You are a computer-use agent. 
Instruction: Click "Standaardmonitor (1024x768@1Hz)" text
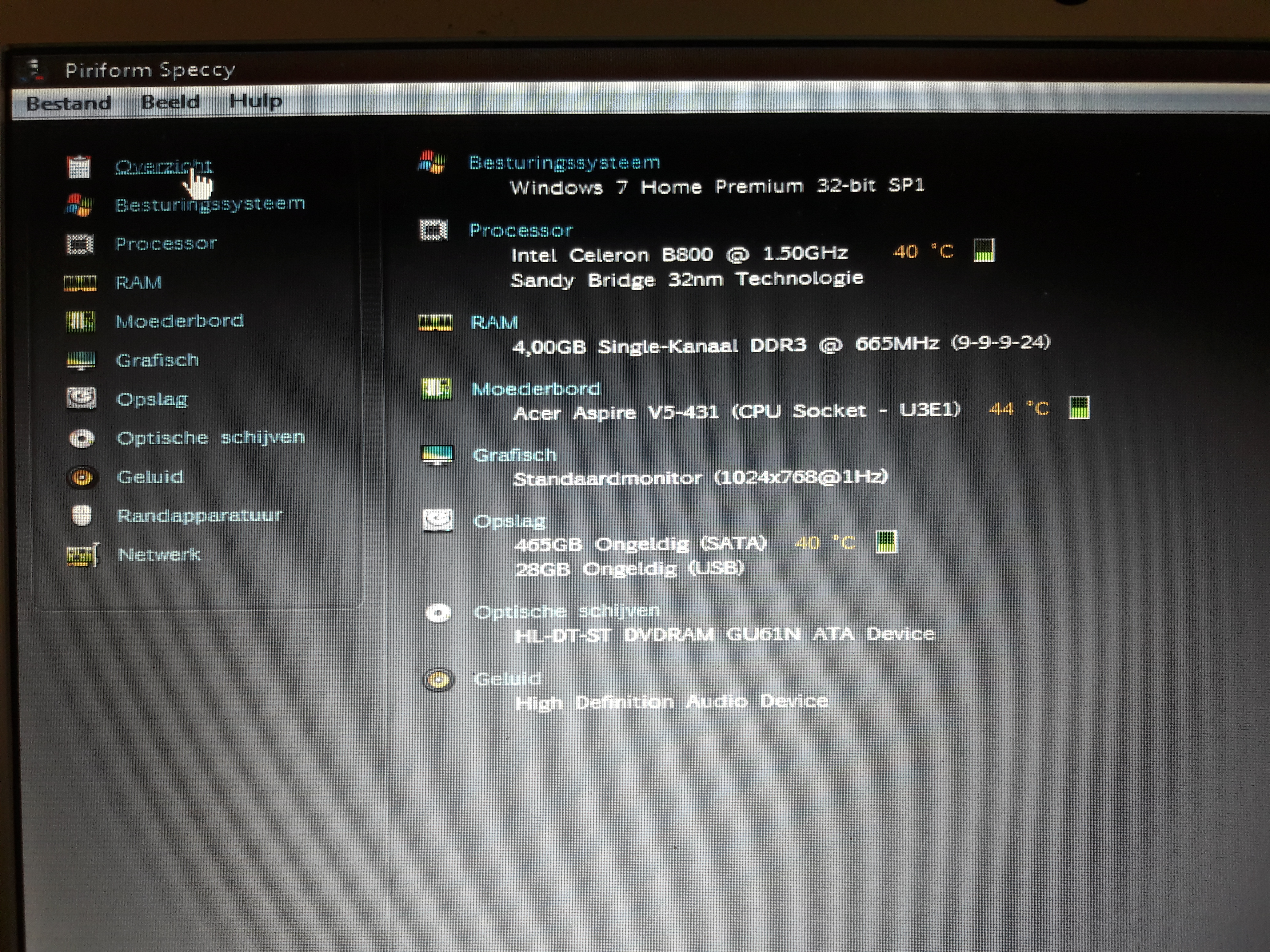(701, 478)
